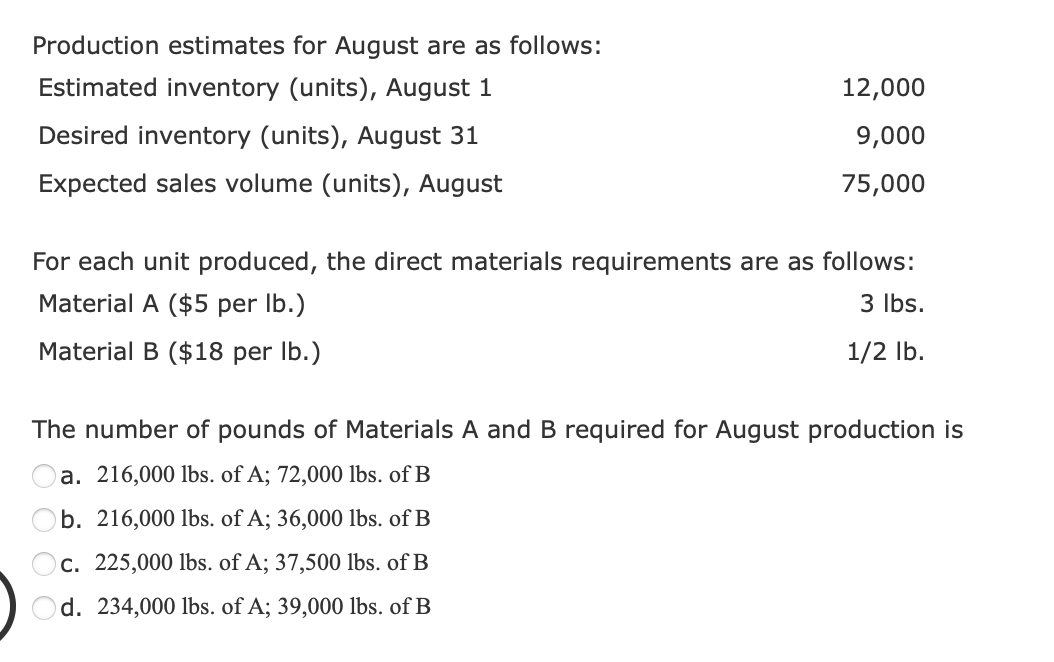Select answer option d radio button
Viewport: 1054px width, 662px height.
tap(42, 606)
